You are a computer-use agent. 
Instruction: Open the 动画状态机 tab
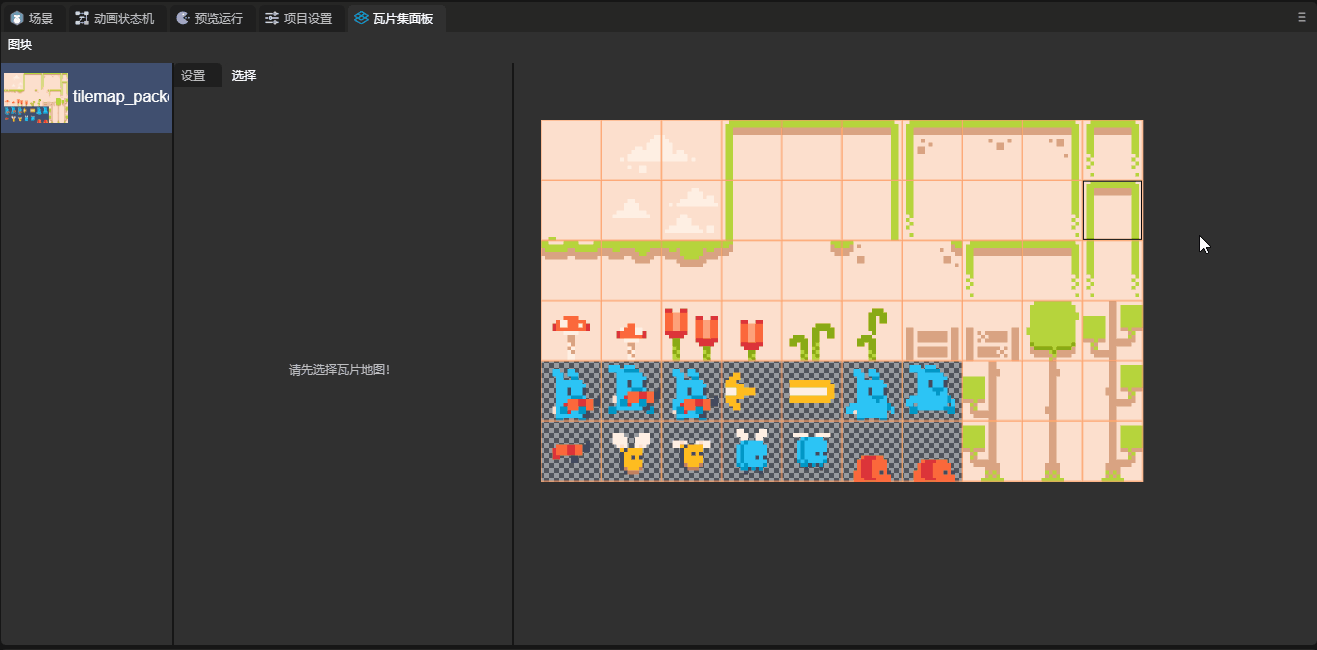pyautogui.click(x=115, y=18)
